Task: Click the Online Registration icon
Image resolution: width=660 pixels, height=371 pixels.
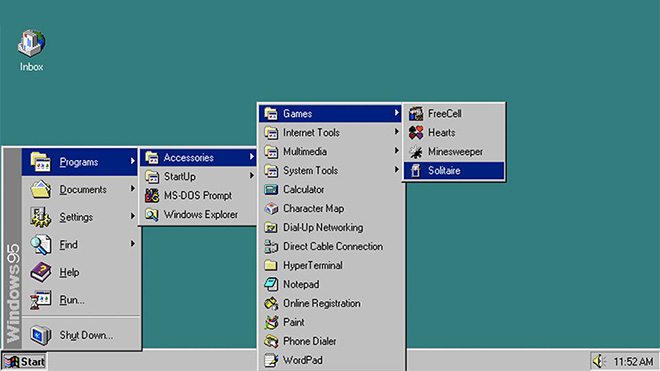Action: (x=271, y=303)
